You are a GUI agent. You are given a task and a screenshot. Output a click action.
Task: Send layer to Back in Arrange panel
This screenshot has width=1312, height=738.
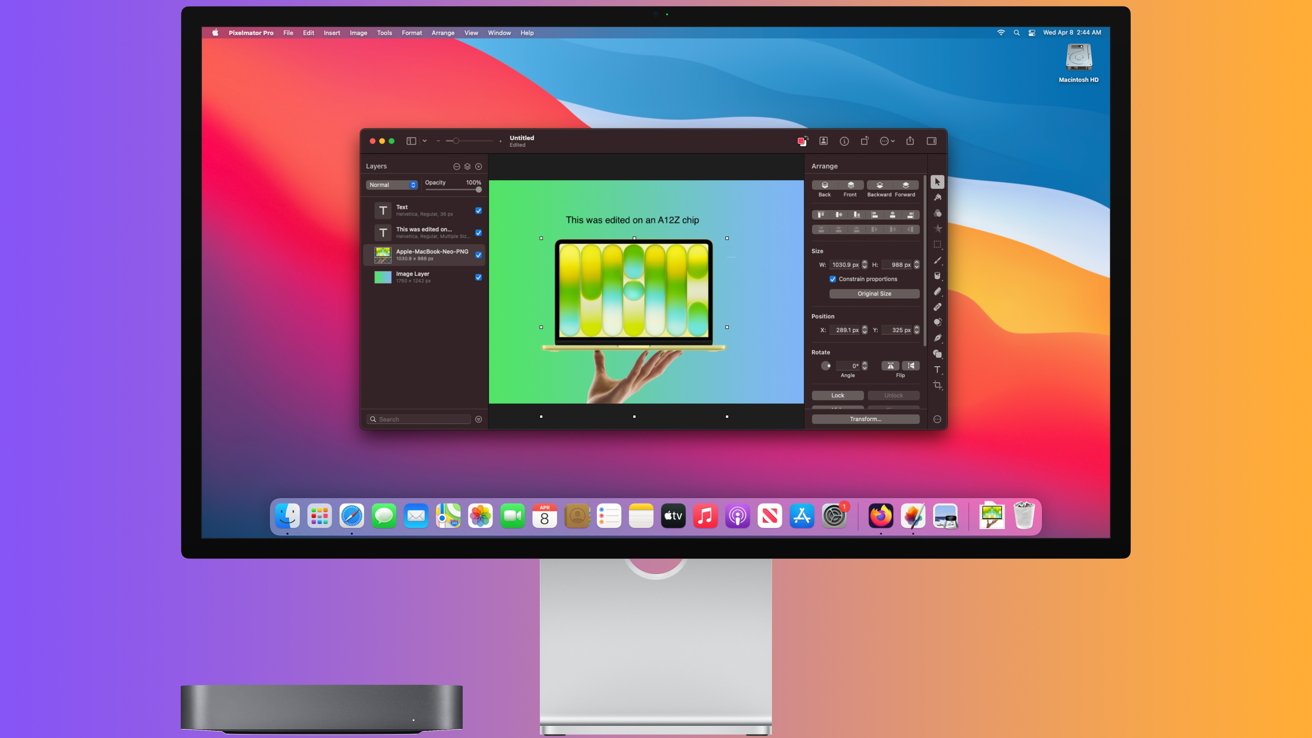tap(824, 186)
